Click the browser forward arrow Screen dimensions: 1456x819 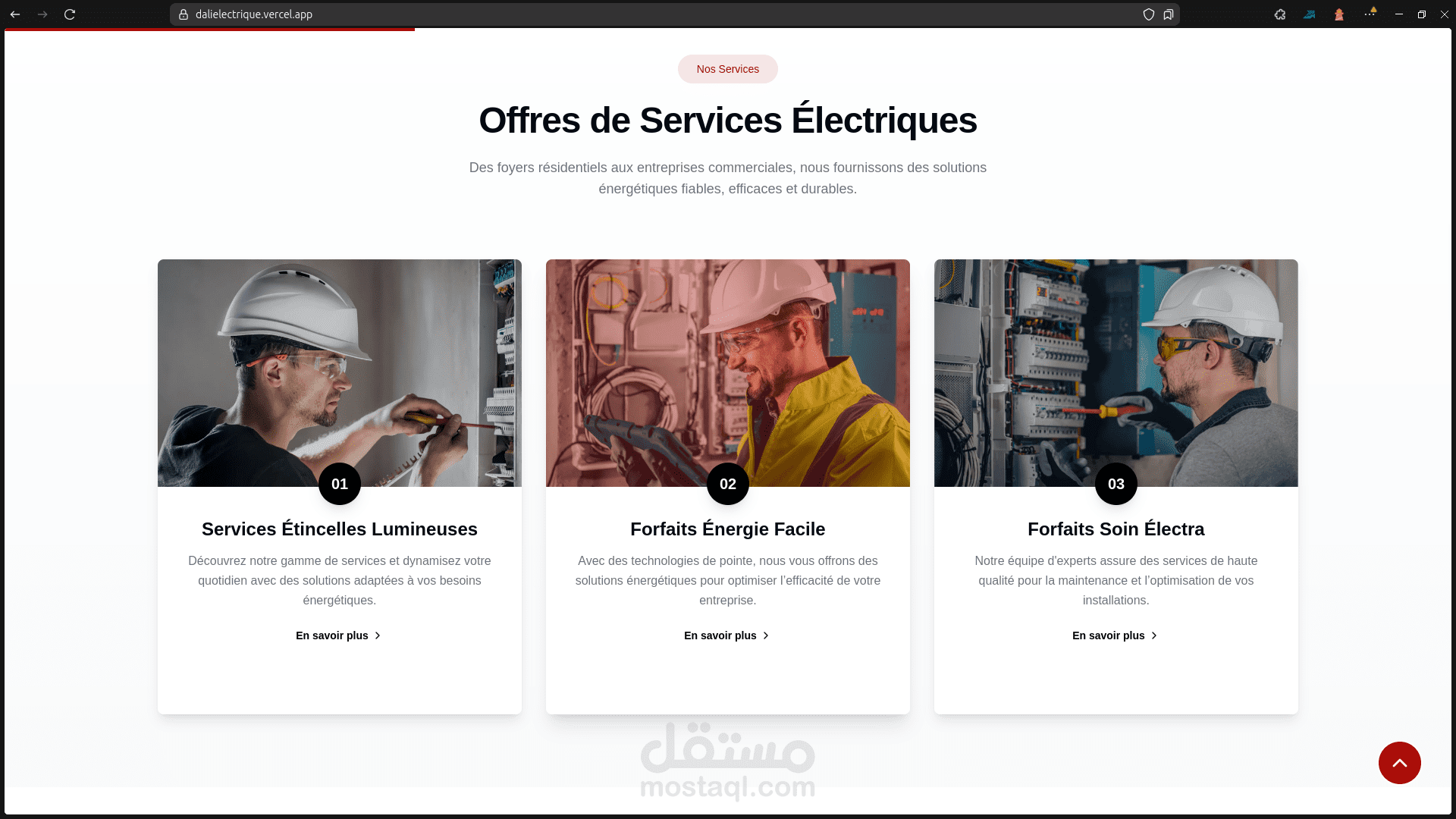42,14
